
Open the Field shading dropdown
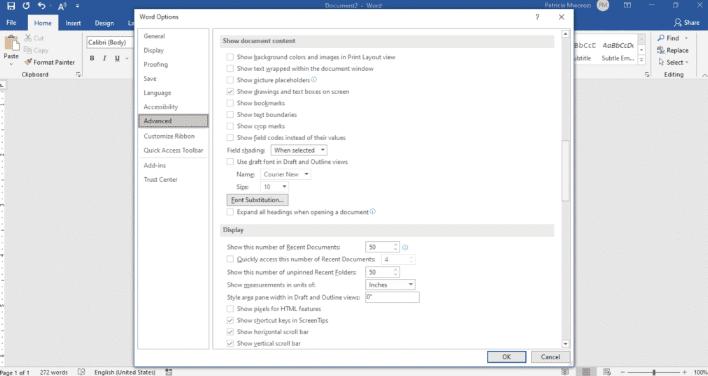pyautogui.click(x=299, y=150)
